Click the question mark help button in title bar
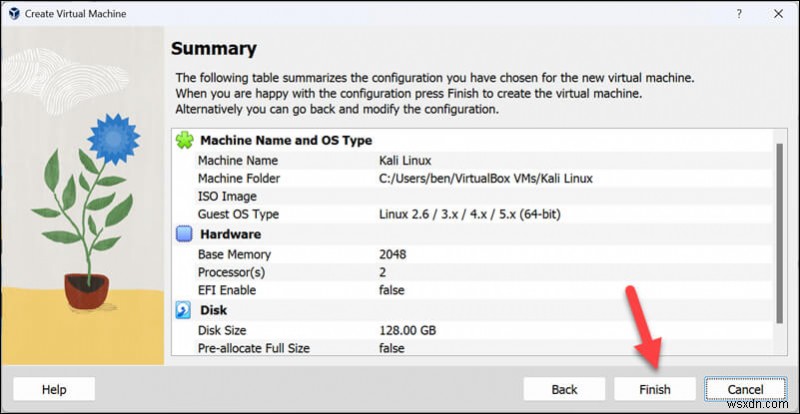800x414 pixels. point(739,14)
